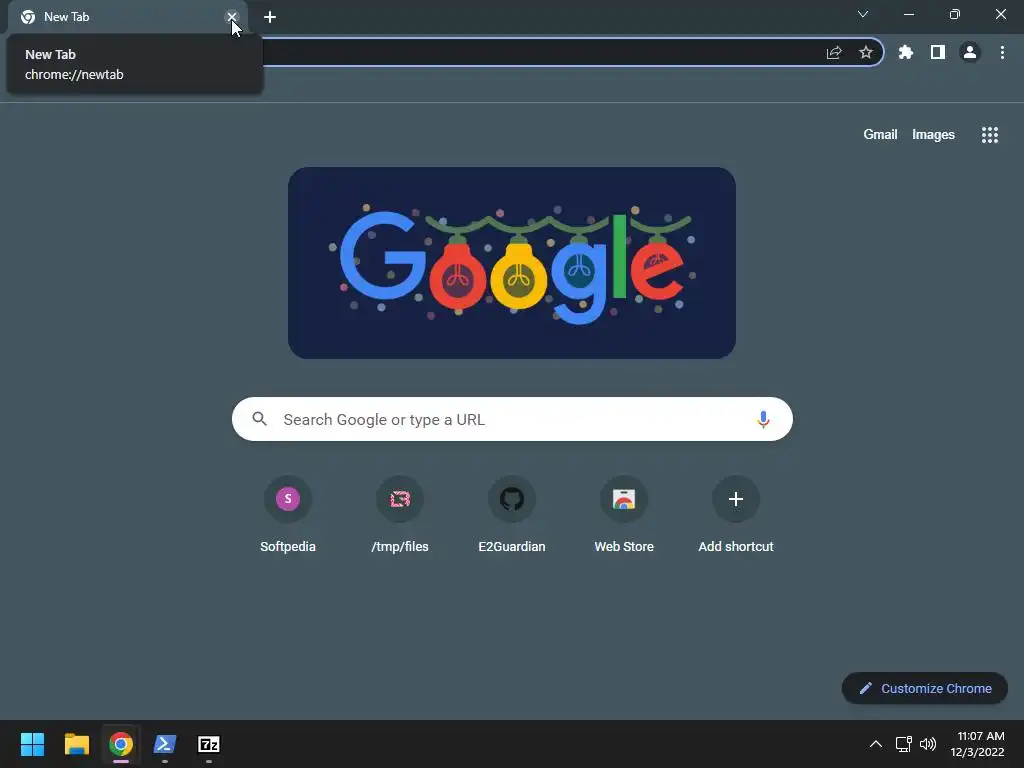The height and width of the screenshot is (768, 1024).
Task: Start voice search with microphone icon
Action: pos(763,419)
